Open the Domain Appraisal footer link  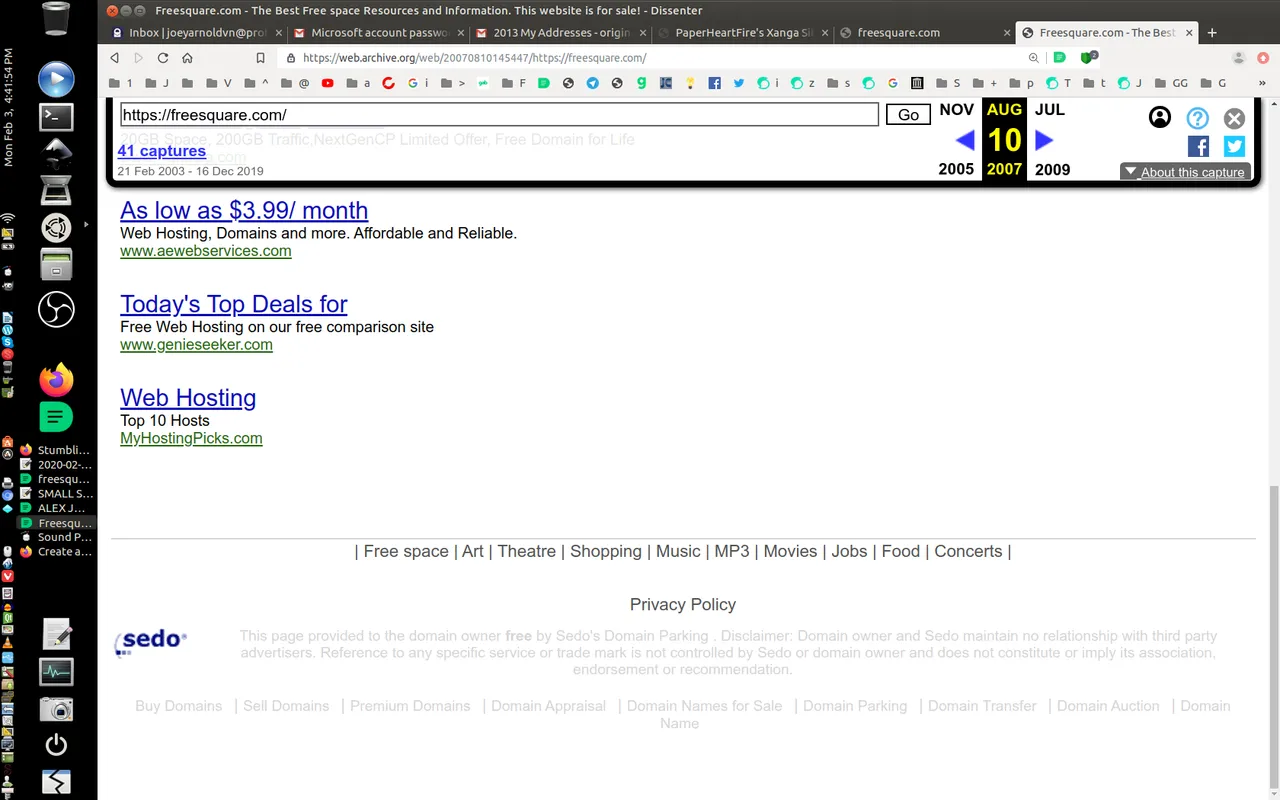point(548,706)
